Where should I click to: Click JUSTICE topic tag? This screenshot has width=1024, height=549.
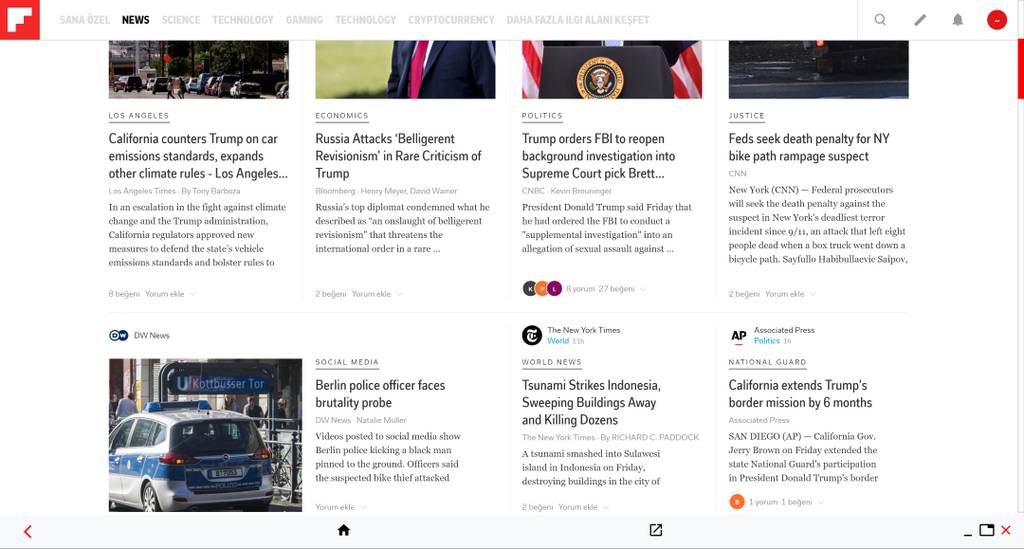[746, 116]
